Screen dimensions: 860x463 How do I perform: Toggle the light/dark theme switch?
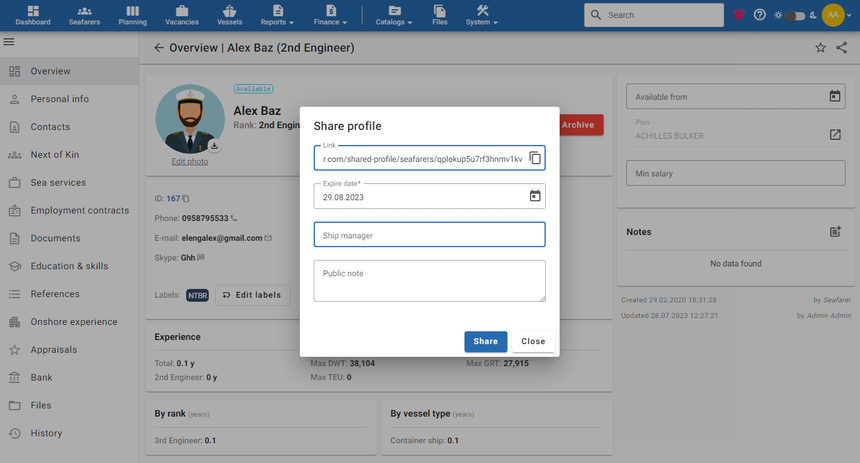point(795,15)
